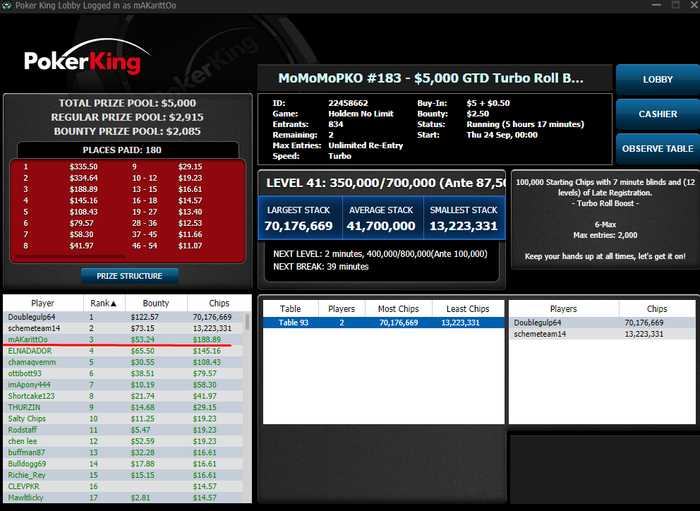Sort left player list by Chips column header
Image resolution: width=700 pixels, height=511 pixels.
point(219,303)
